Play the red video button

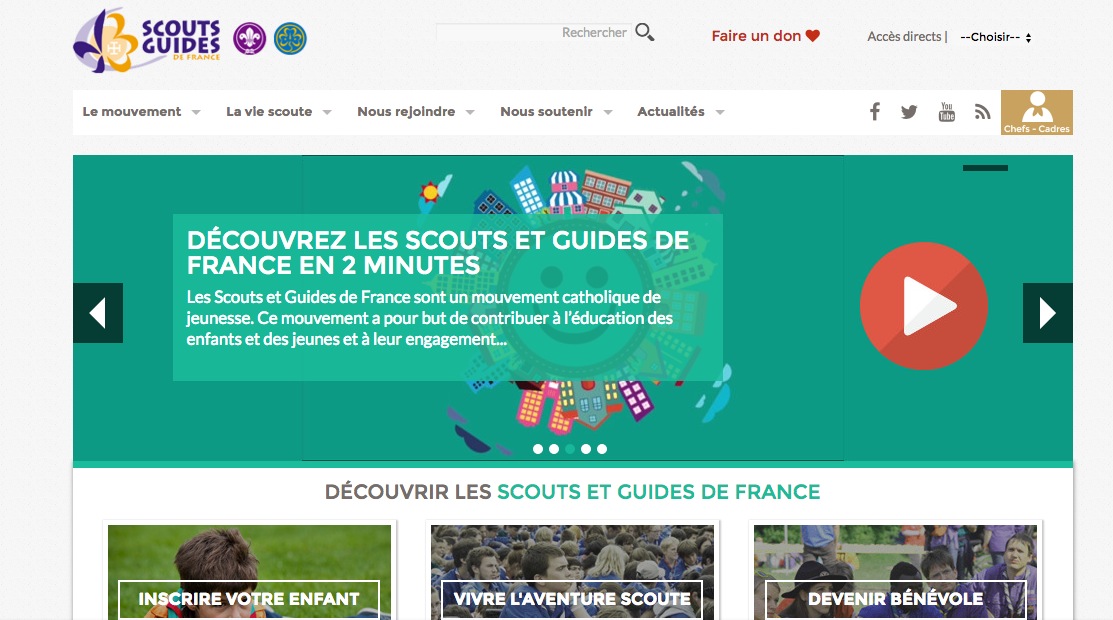[923, 305]
